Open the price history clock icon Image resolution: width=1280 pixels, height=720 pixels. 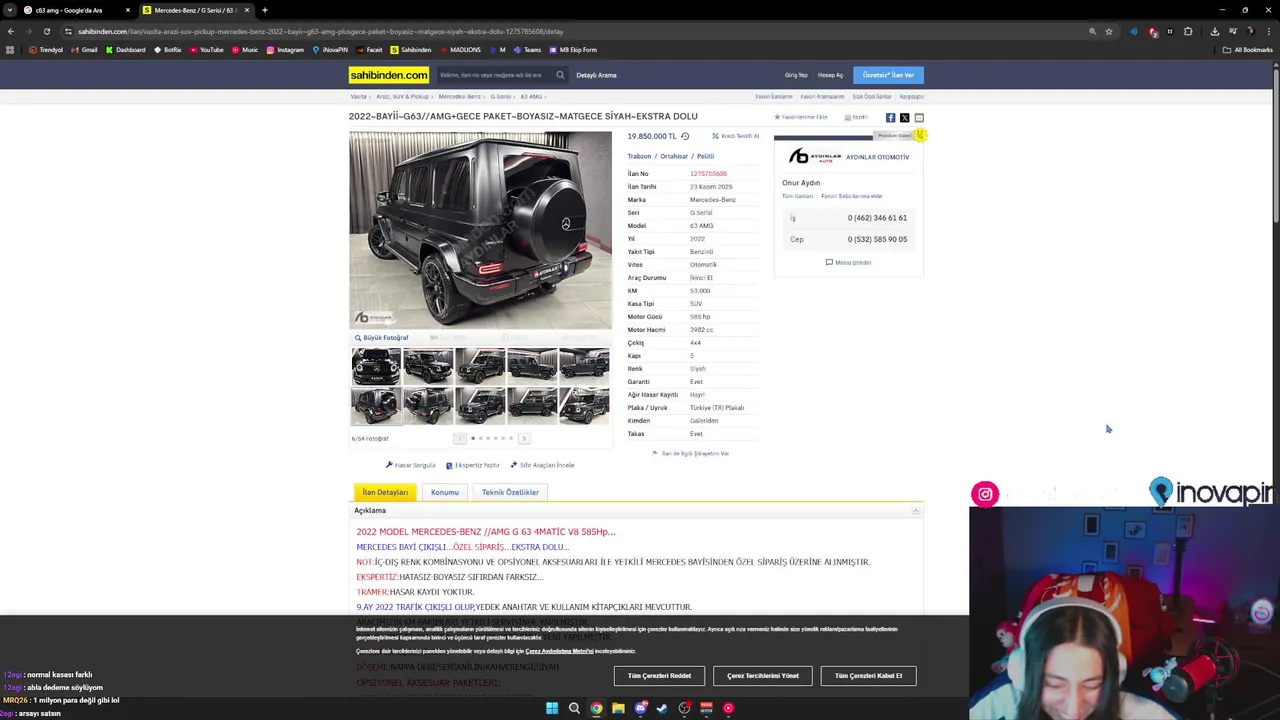click(x=685, y=136)
